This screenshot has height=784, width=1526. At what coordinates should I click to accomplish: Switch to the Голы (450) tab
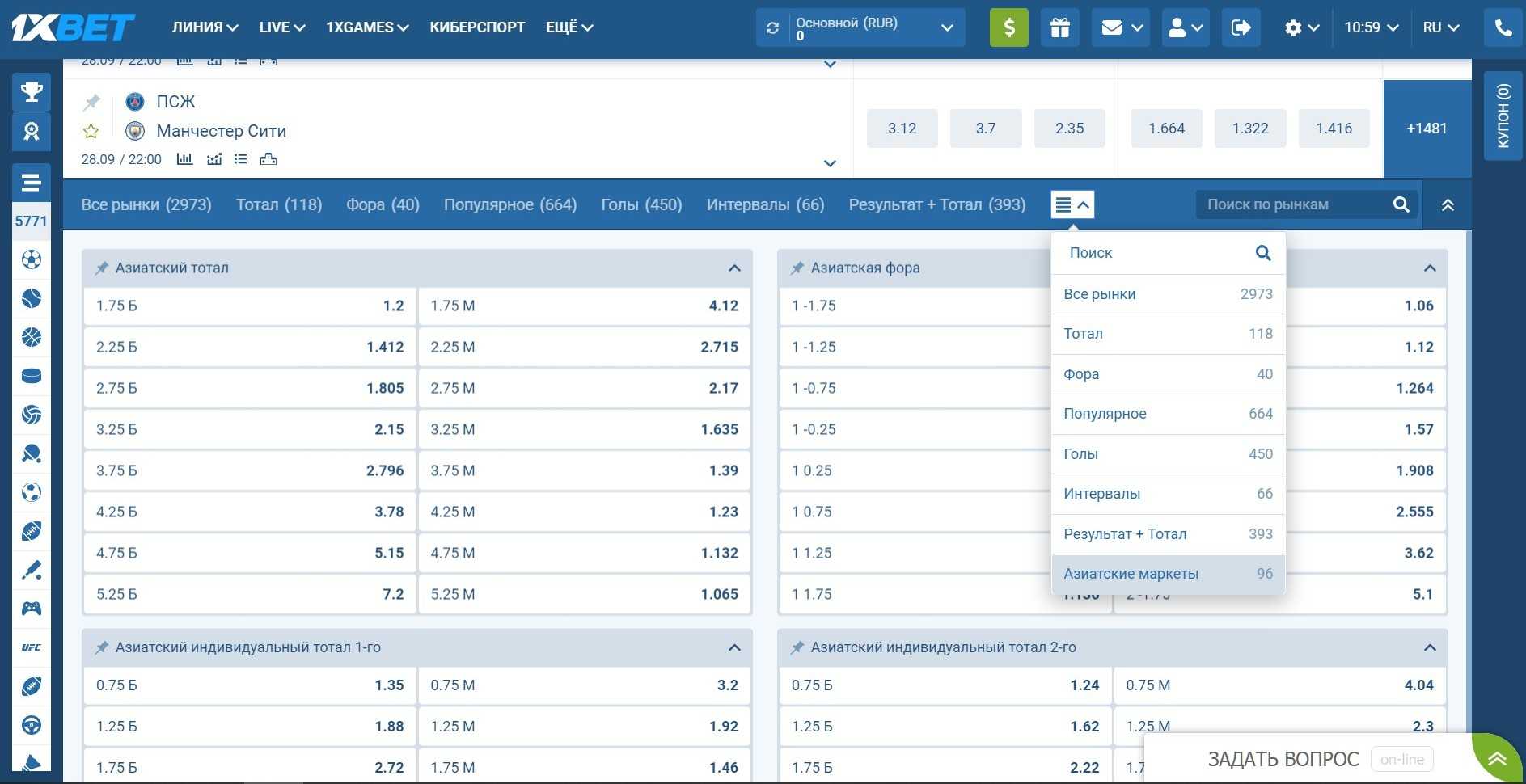(x=641, y=205)
